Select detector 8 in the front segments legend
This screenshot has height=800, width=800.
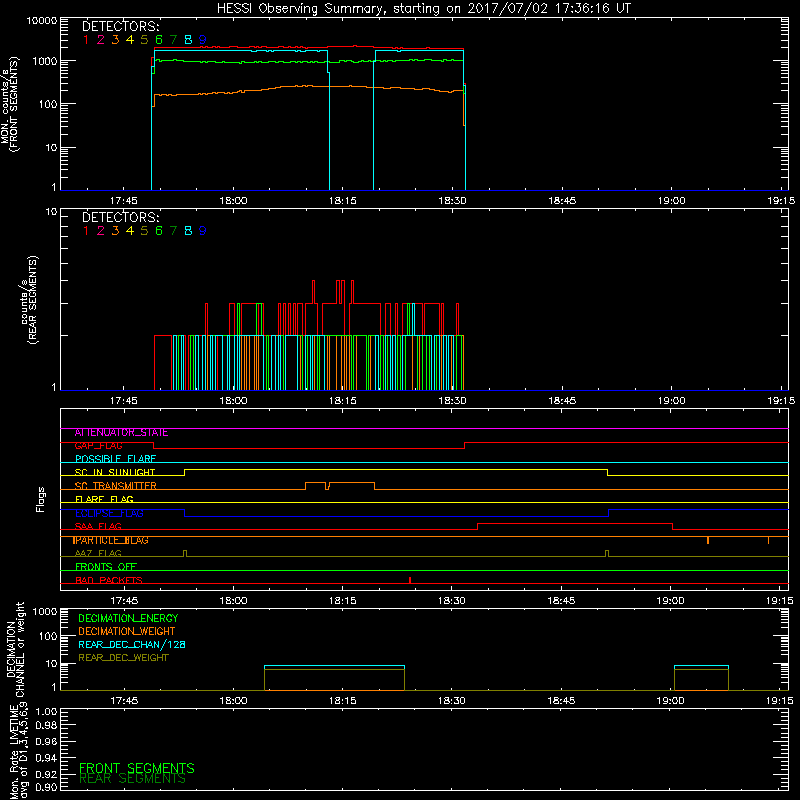point(188,40)
